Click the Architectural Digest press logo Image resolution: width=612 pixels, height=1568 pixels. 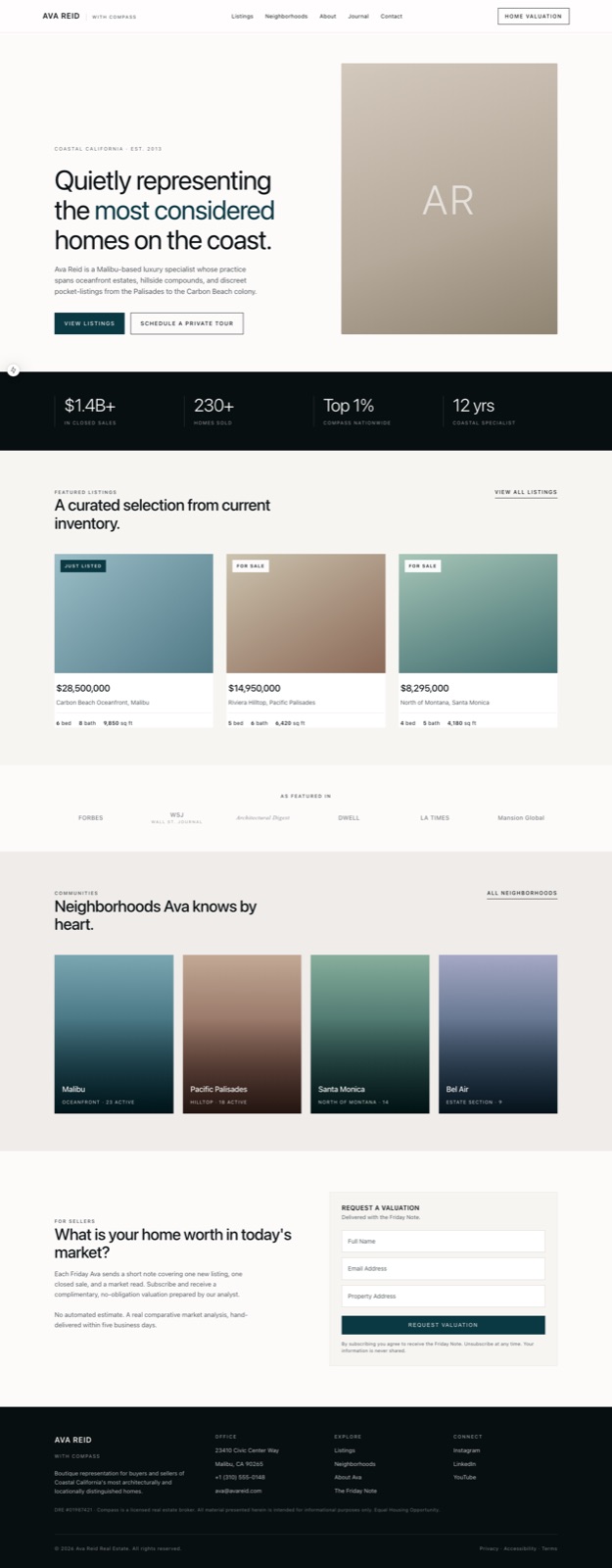[x=262, y=817]
